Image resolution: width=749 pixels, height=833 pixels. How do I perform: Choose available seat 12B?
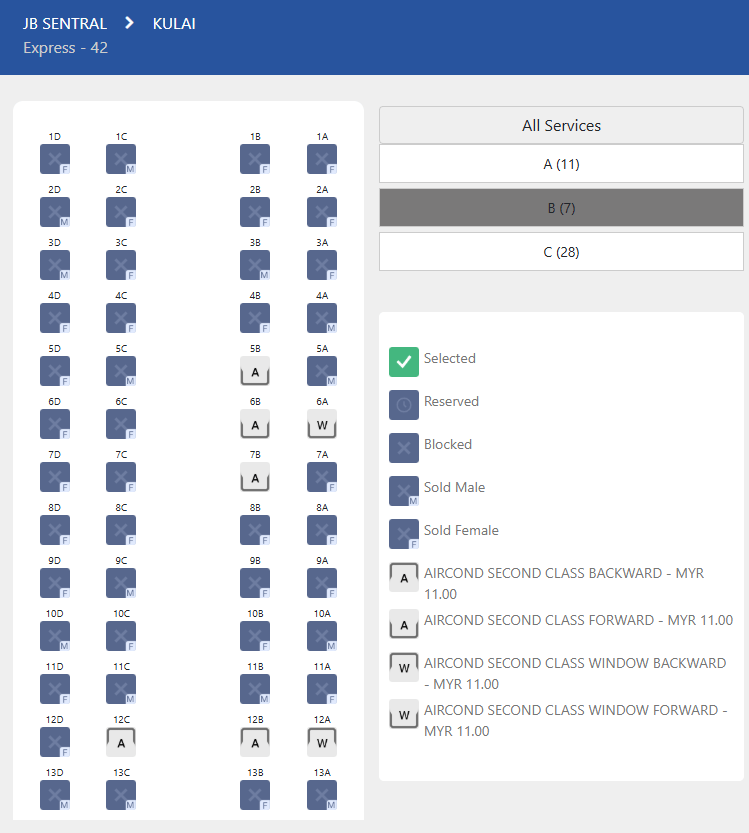point(255,742)
